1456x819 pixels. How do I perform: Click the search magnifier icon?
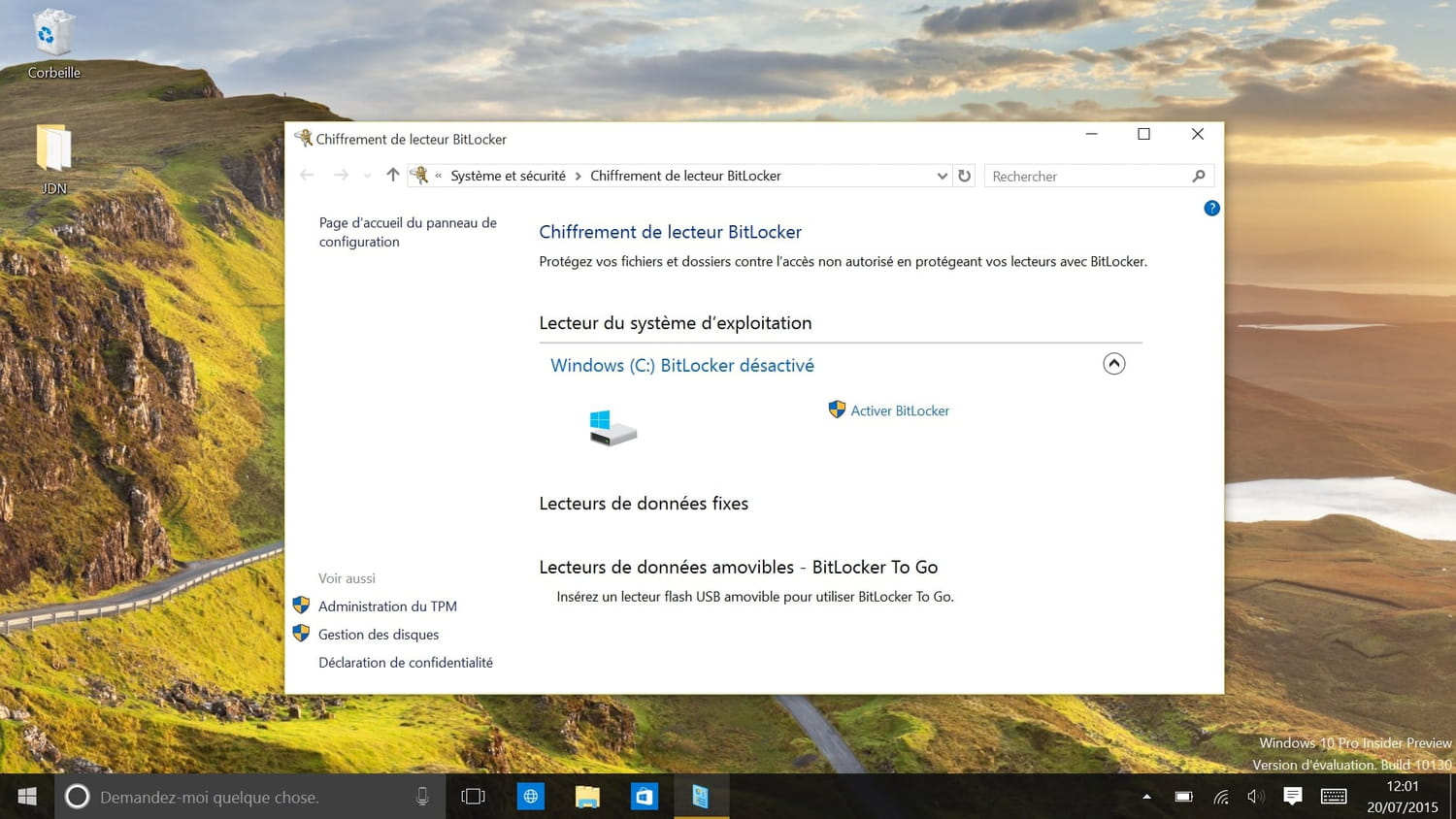[x=1199, y=176]
